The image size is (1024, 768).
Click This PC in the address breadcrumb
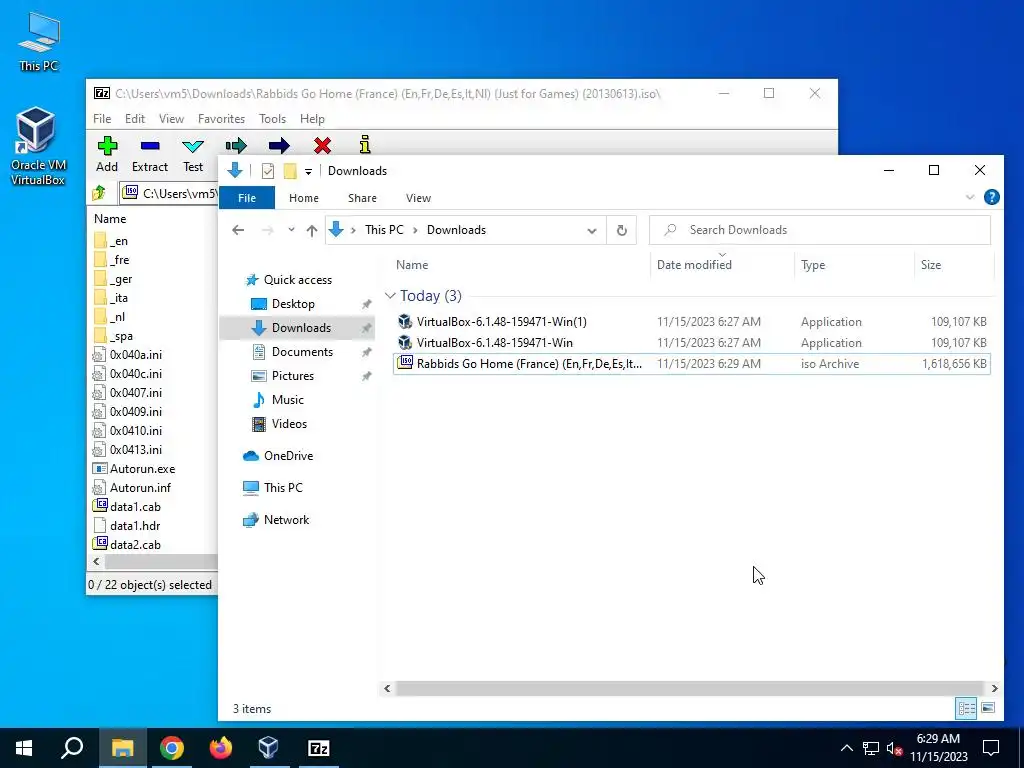pos(384,230)
